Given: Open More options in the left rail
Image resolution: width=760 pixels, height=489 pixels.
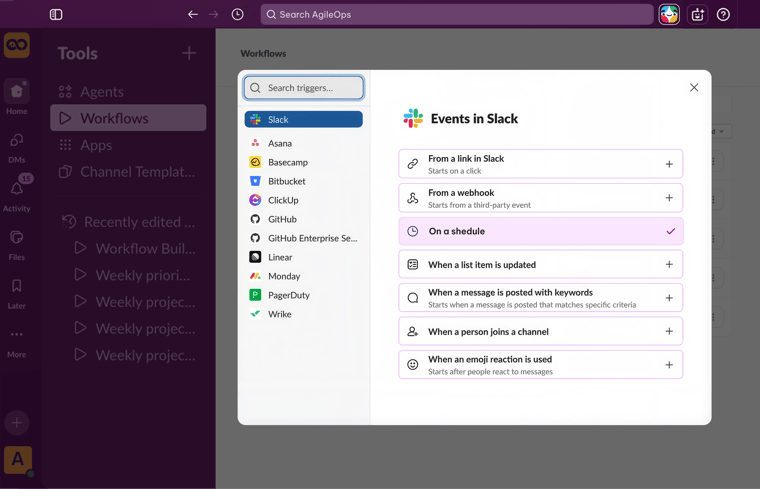Looking at the screenshot, I should [x=16, y=342].
